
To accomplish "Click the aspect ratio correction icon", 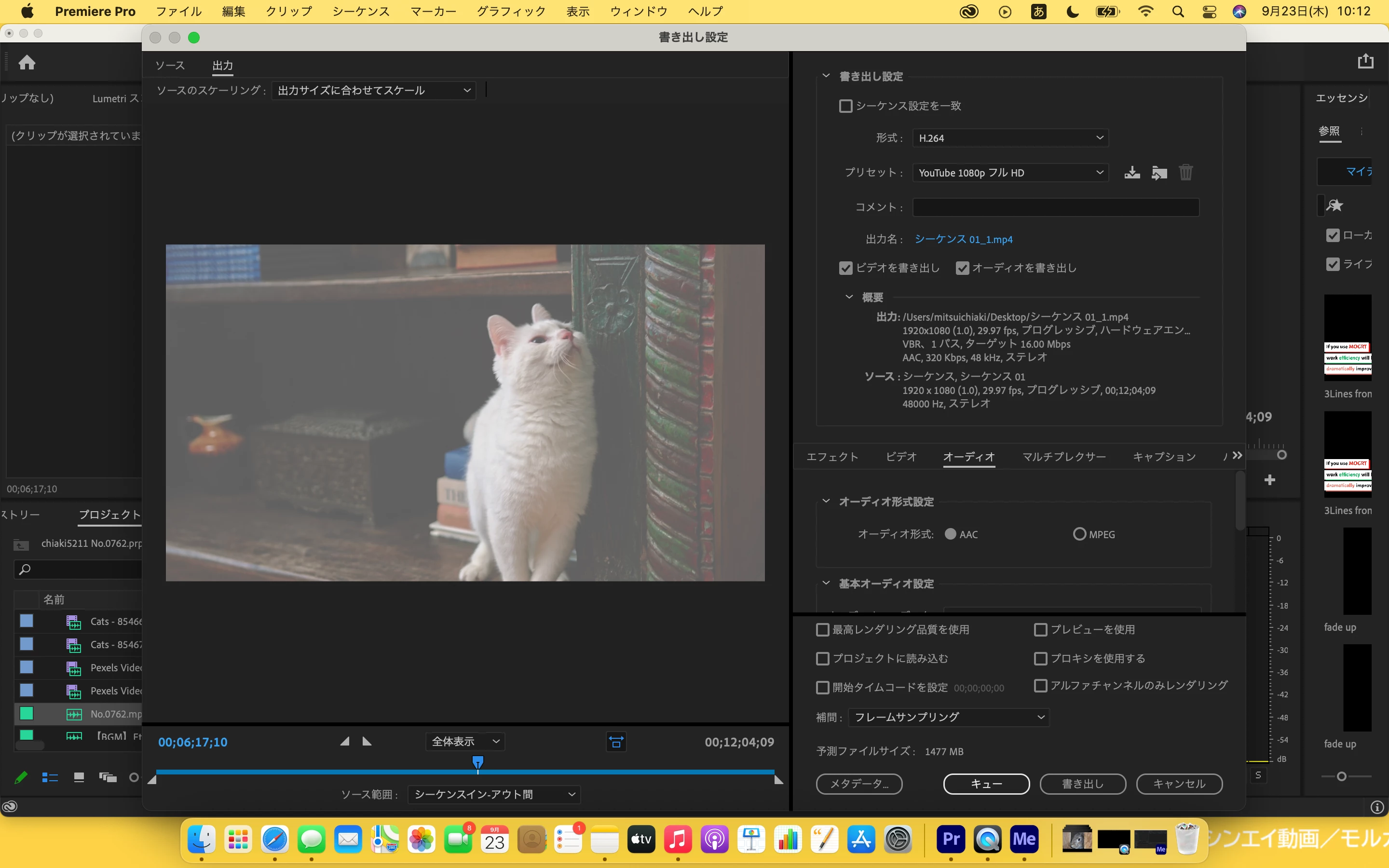I will pyautogui.click(x=616, y=742).
